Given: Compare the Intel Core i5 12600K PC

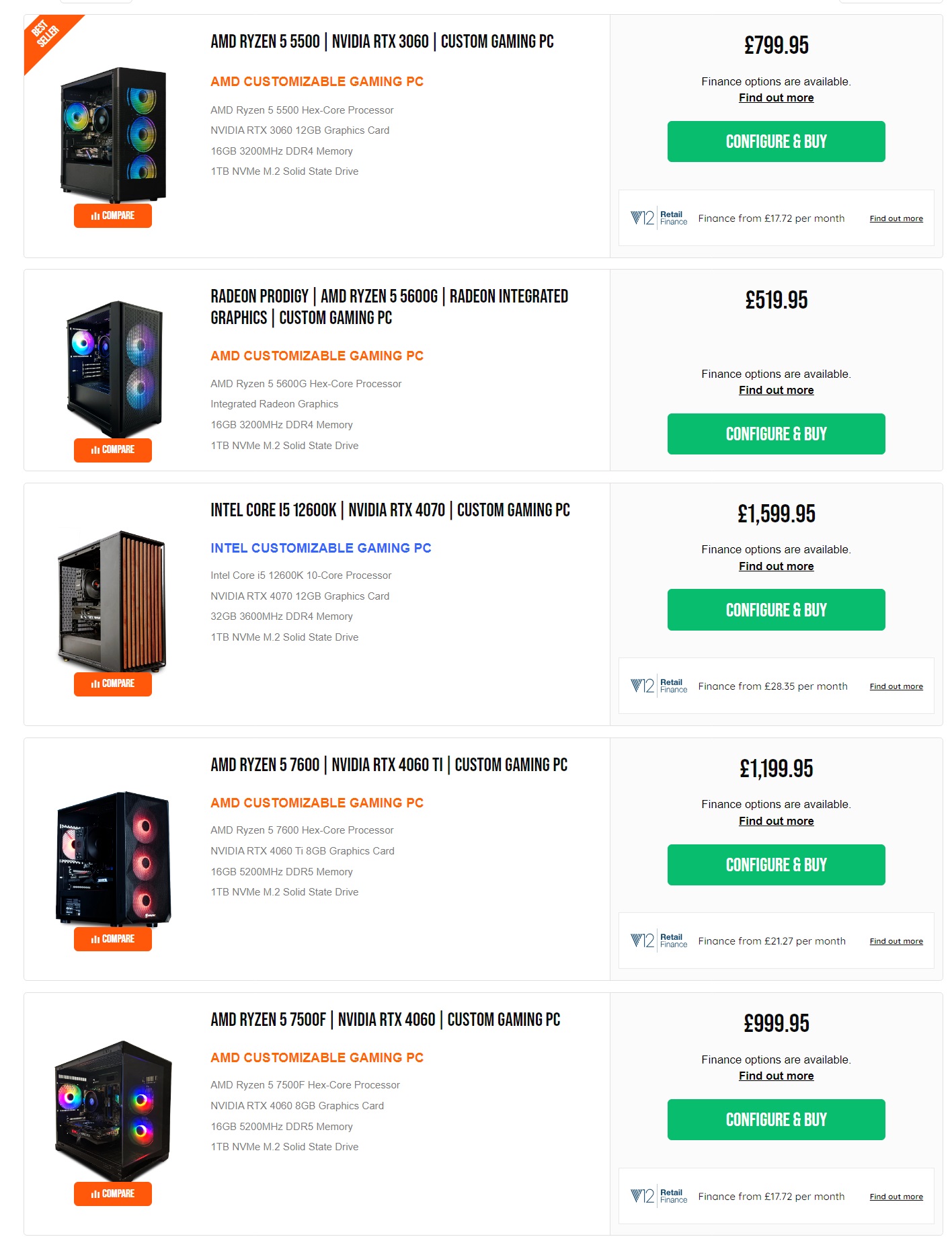Looking at the screenshot, I should [x=113, y=684].
